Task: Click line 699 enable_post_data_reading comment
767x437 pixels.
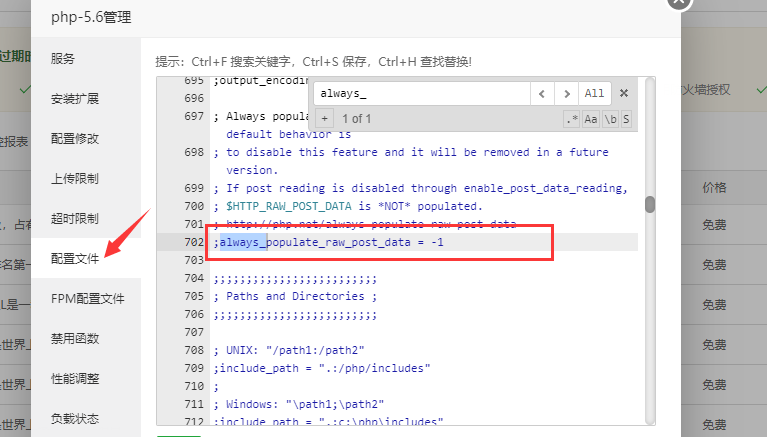Action: tap(421, 188)
